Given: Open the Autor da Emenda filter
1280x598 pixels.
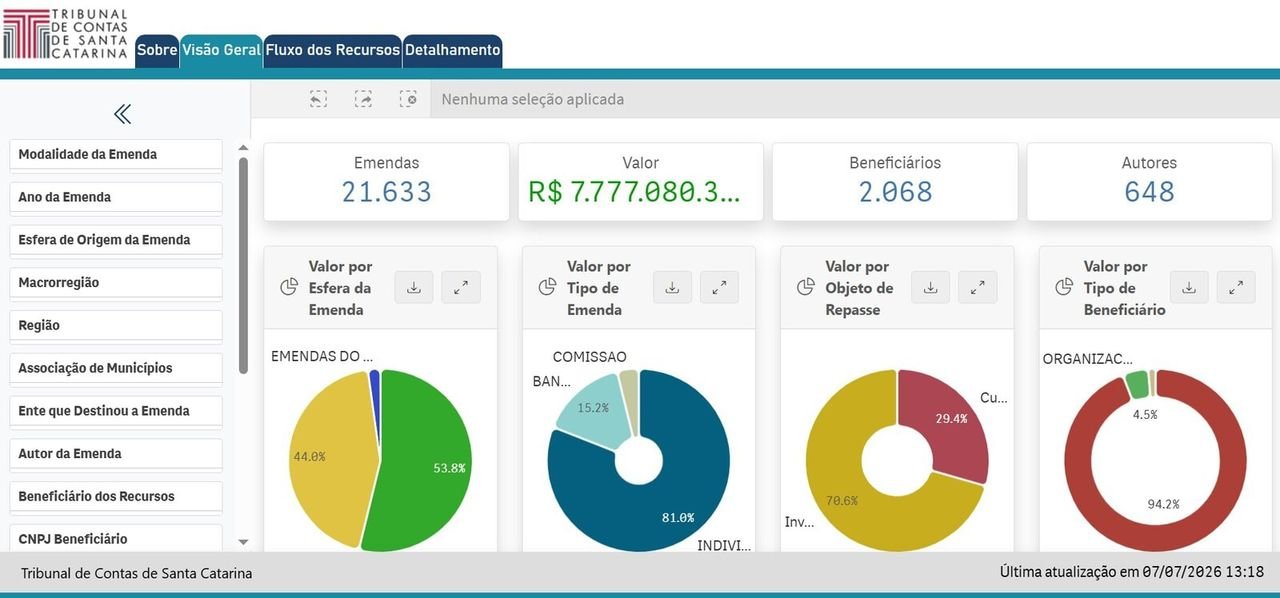Looking at the screenshot, I should [x=116, y=454].
